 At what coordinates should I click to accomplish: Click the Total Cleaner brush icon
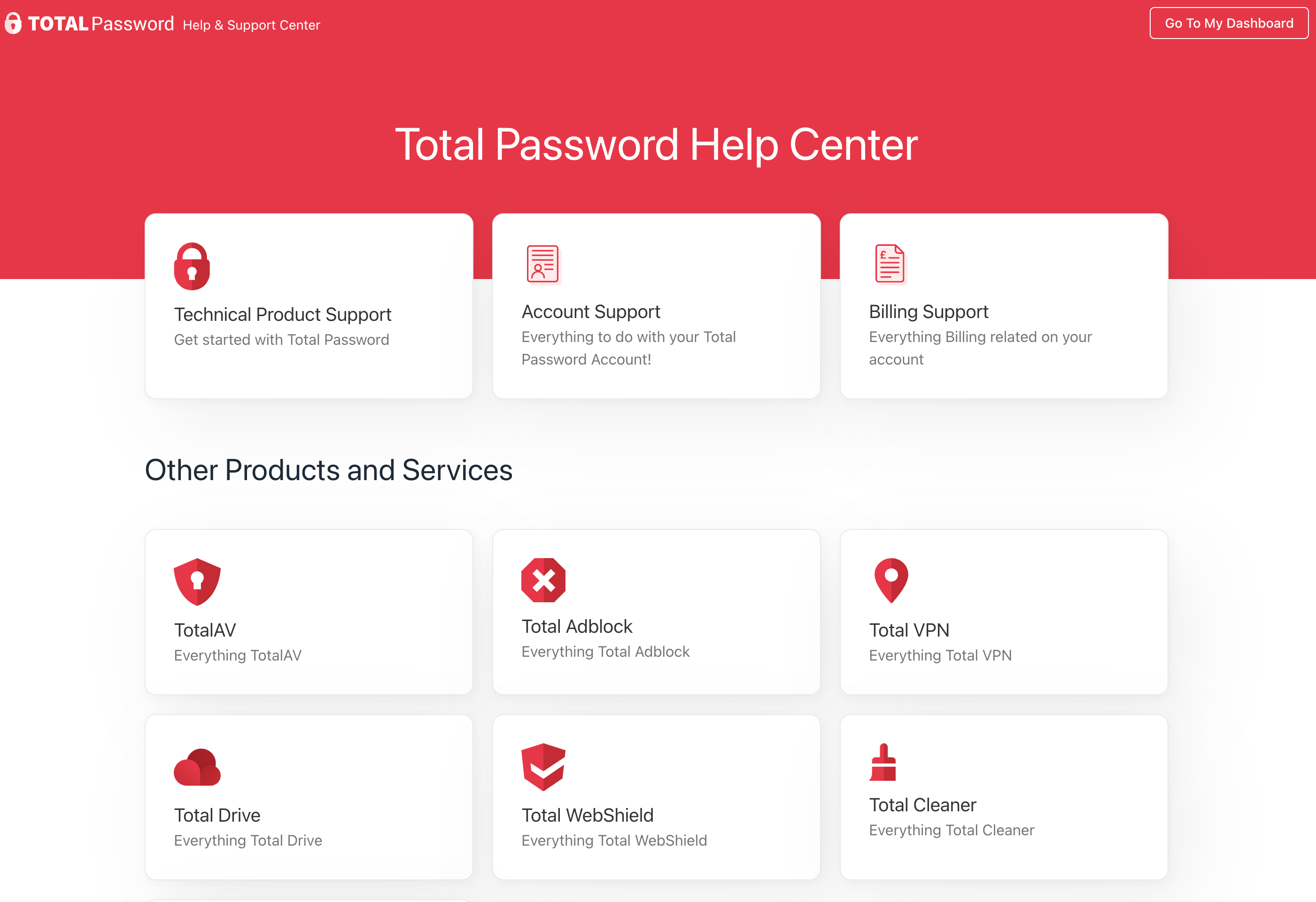pos(883,762)
